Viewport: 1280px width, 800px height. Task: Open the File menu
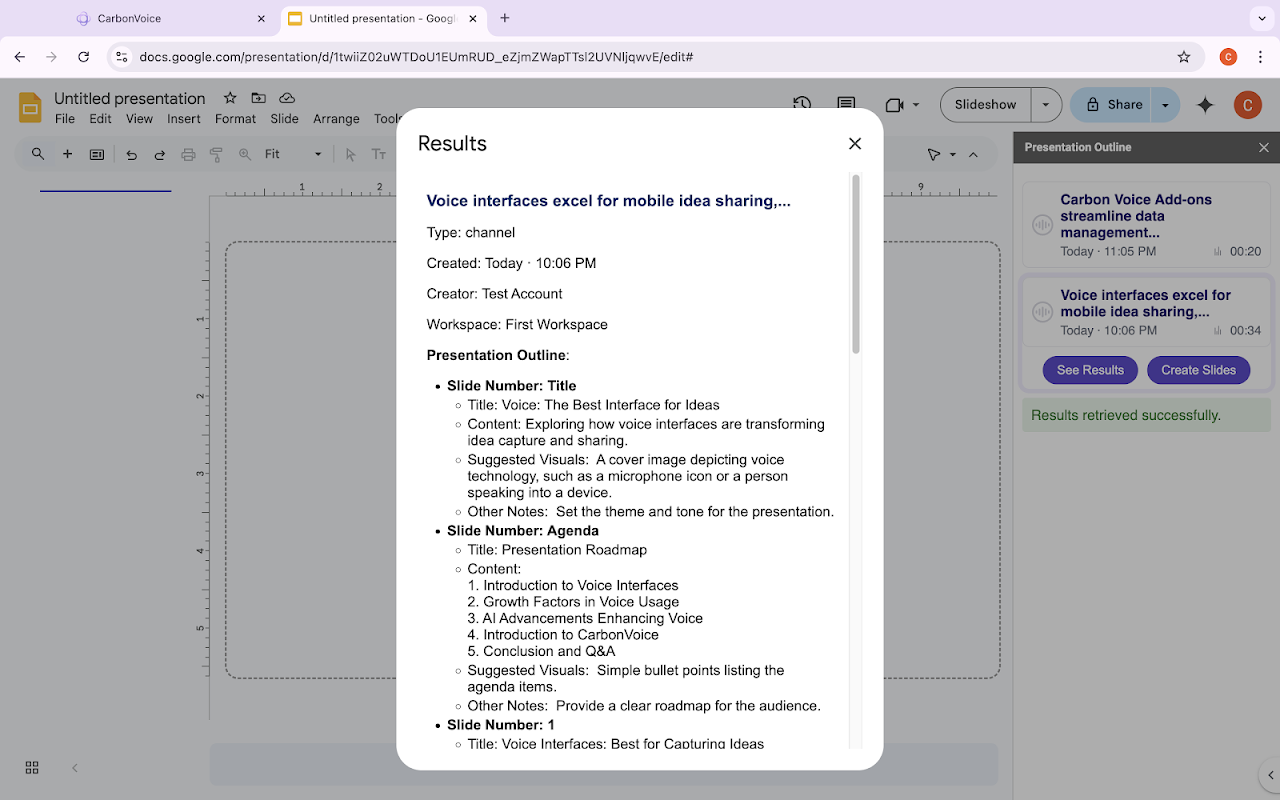coord(65,118)
